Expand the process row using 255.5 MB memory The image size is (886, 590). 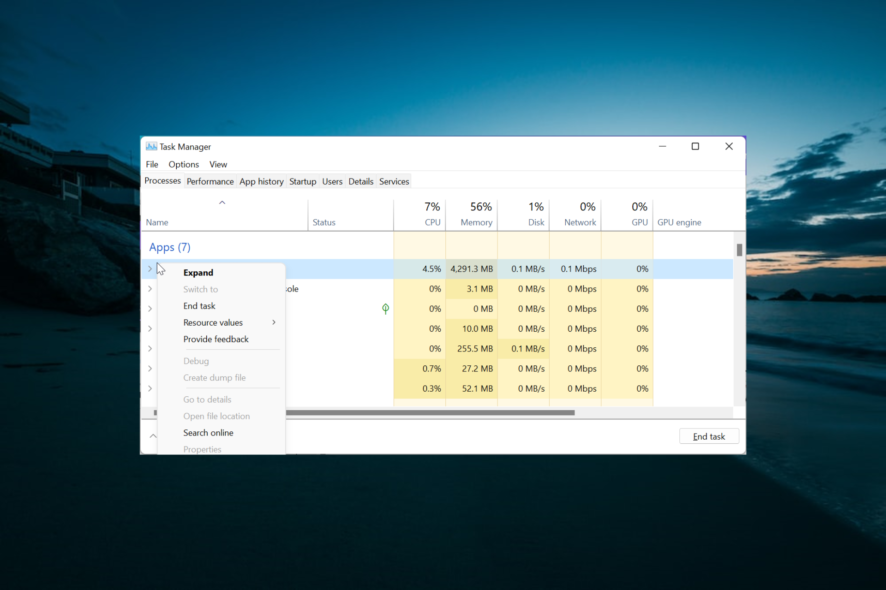(x=150, y=349)
